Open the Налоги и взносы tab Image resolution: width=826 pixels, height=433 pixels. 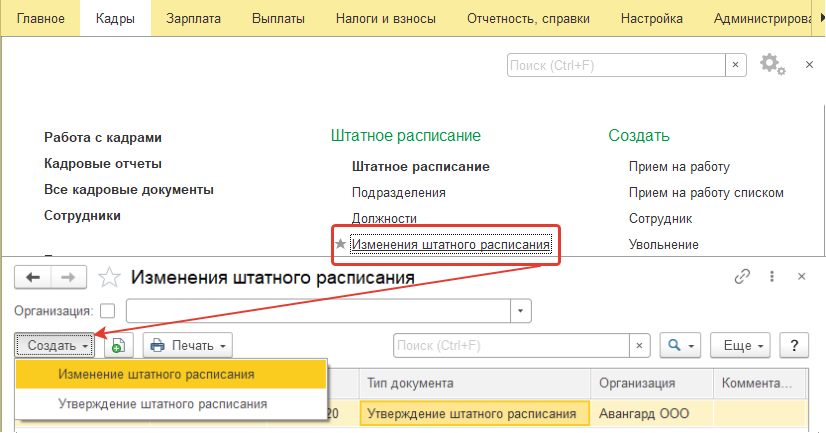pos(386,18)
